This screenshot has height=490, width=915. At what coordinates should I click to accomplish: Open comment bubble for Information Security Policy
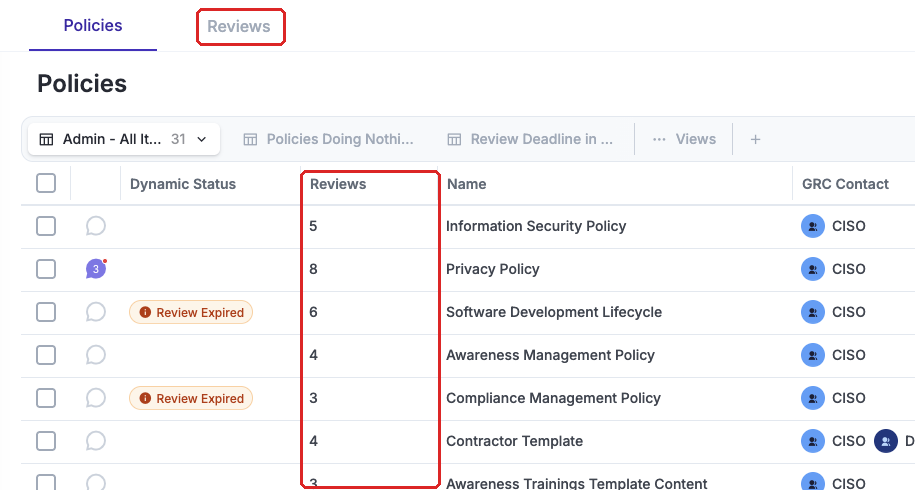click(x=96, y=226)
